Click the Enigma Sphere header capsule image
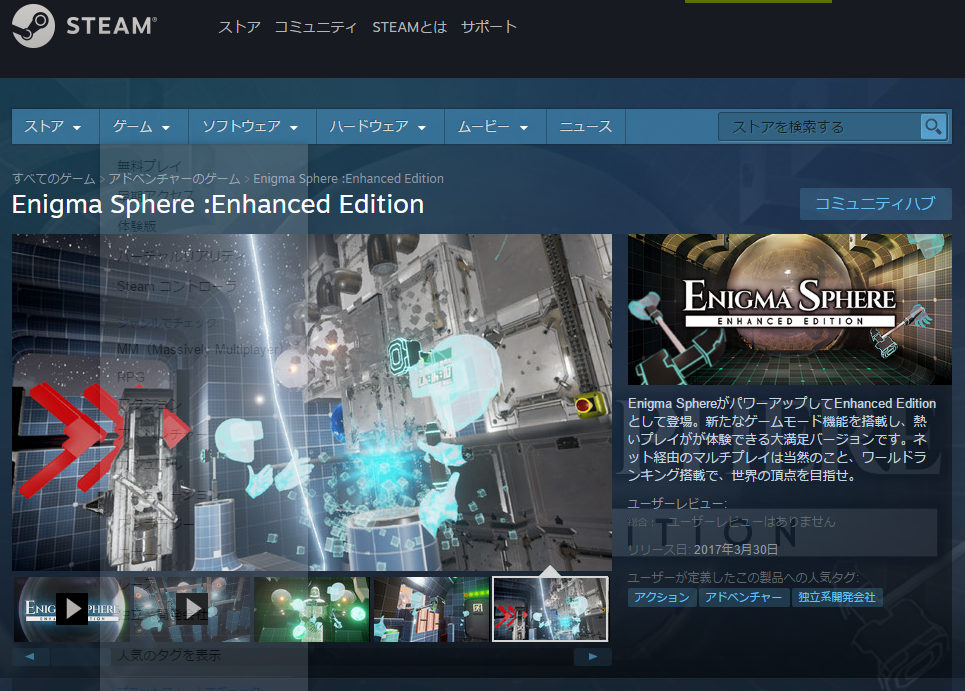The image size is (965, 691). (790, 309)
